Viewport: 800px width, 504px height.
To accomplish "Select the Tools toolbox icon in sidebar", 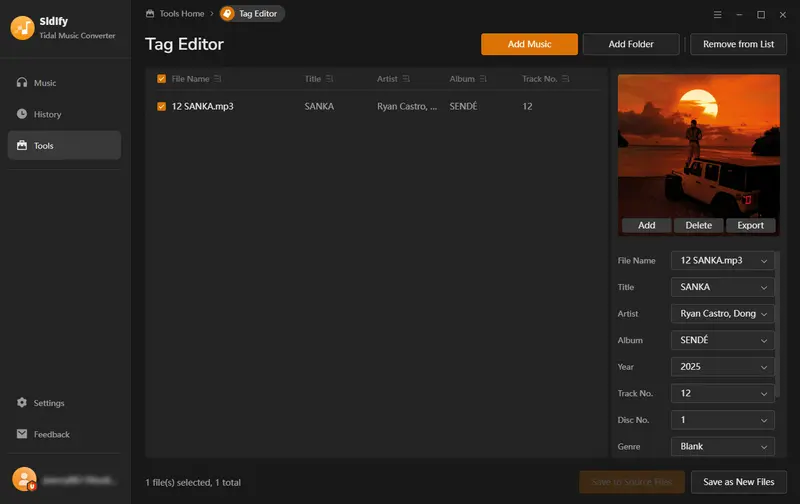I will pyautogui.click(x=21, y=145).
